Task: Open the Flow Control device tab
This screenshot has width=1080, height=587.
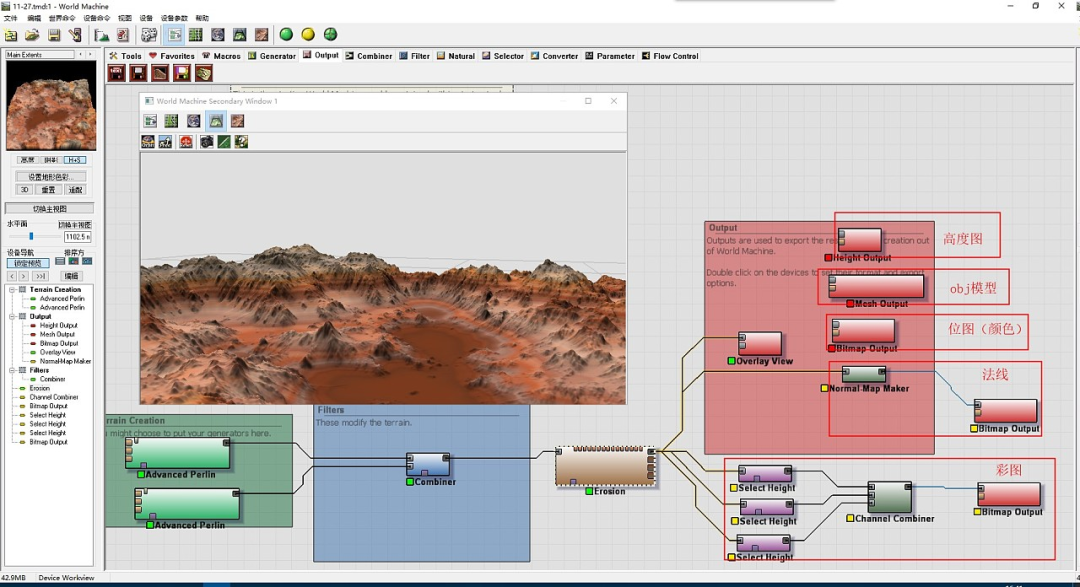Action: pyautogui.click(x=669, y=56)
